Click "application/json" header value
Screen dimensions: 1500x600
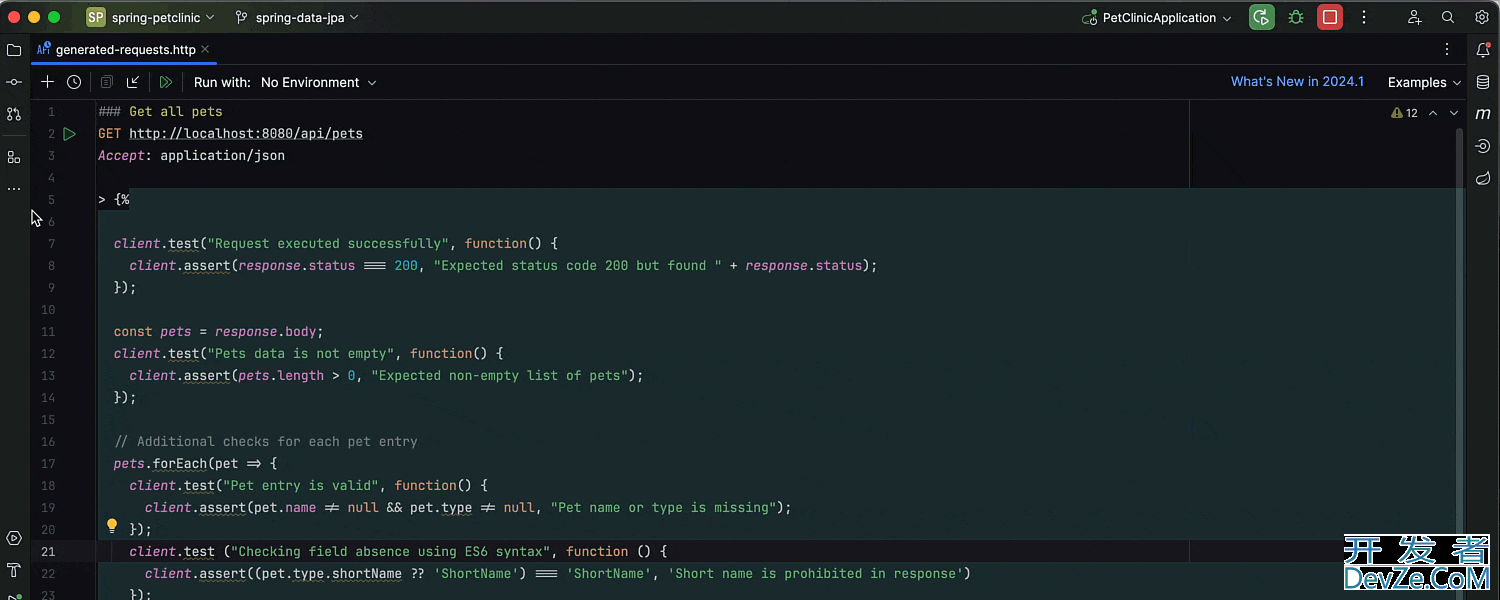click(x=222, y=155)
